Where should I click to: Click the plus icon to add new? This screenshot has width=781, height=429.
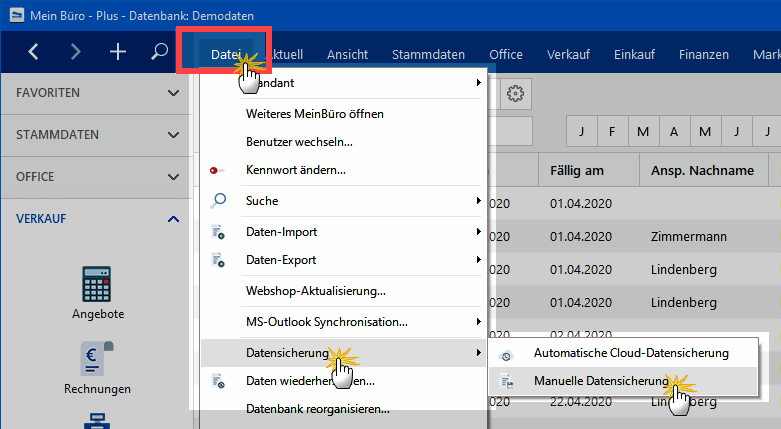118,52
